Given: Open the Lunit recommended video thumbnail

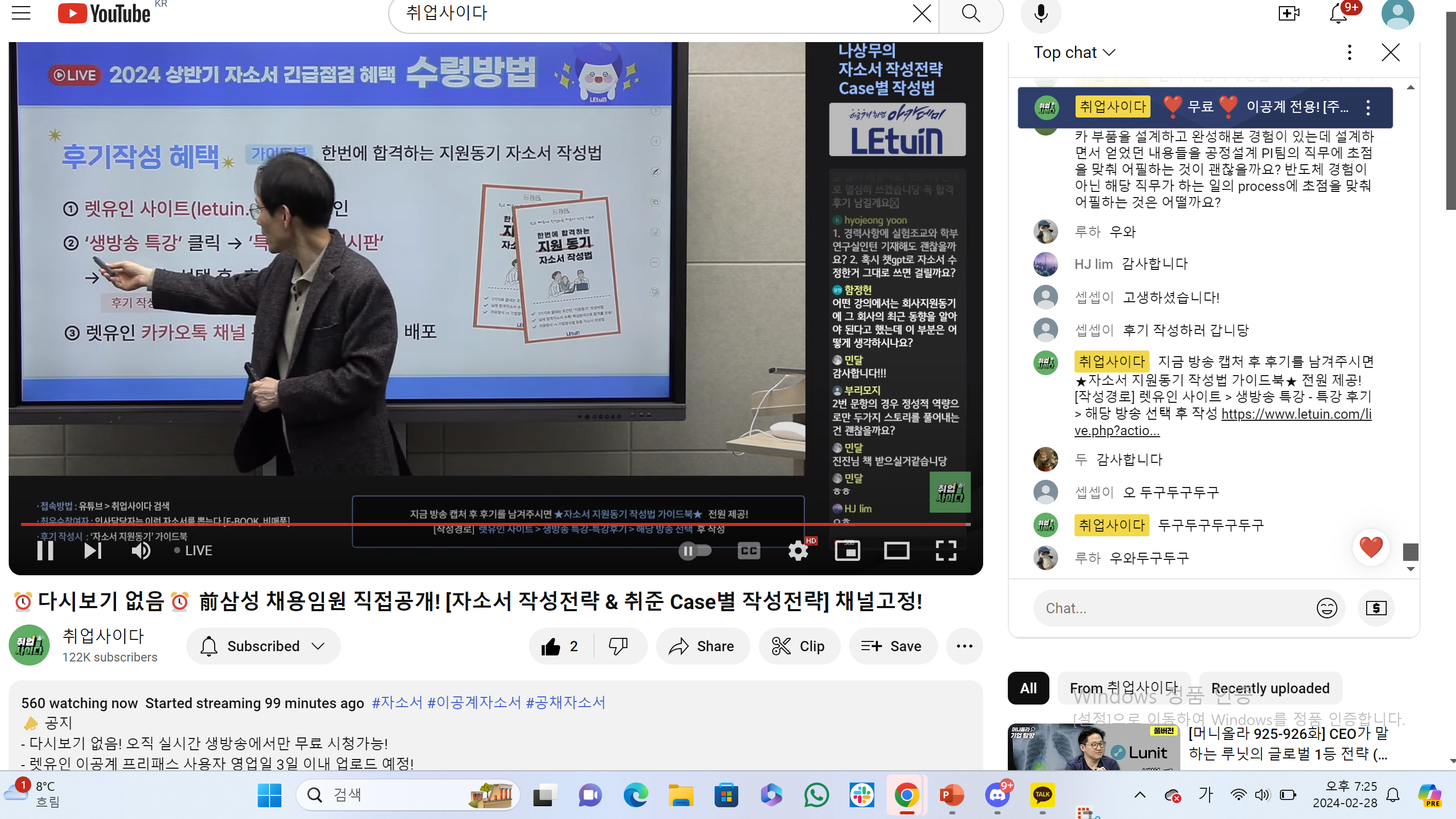Looking at the screenshot, I should click(1093, 747).
